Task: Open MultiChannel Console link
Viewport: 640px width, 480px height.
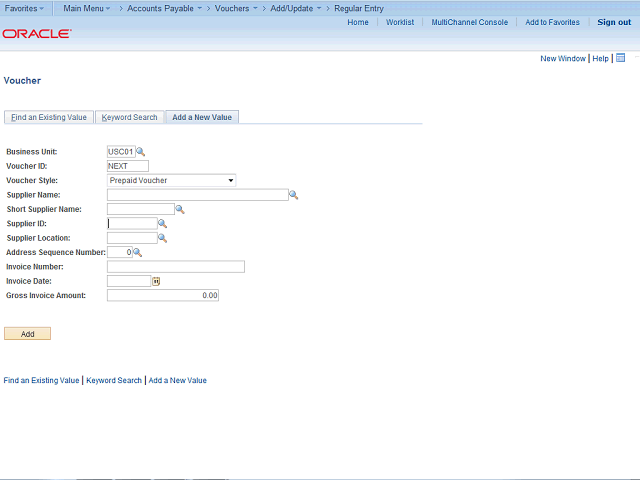Action: [x=470, y=22]
